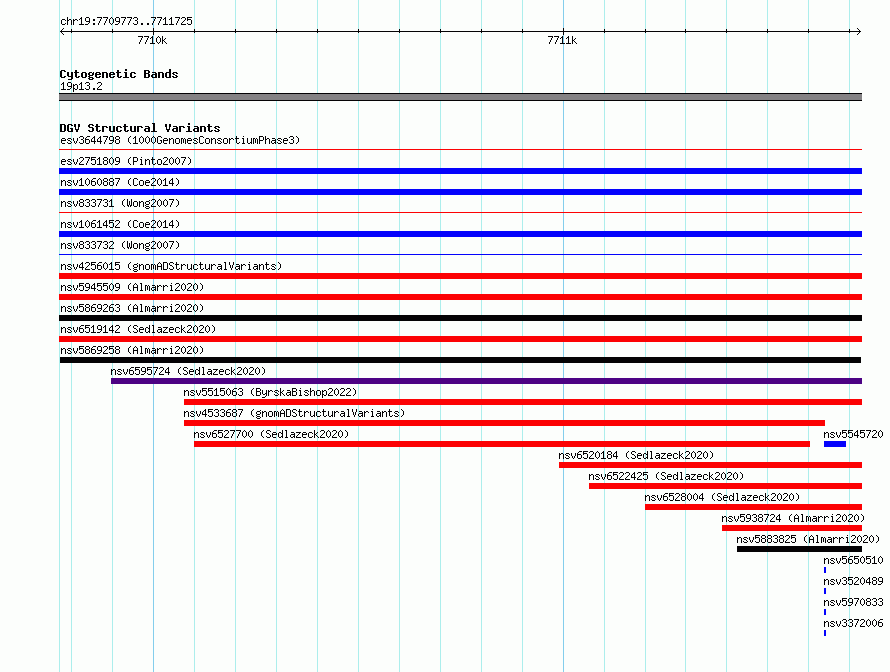Open variant nsv5650510 label
890x672 pixels.
pyautogui.click(x=853, y=560)
